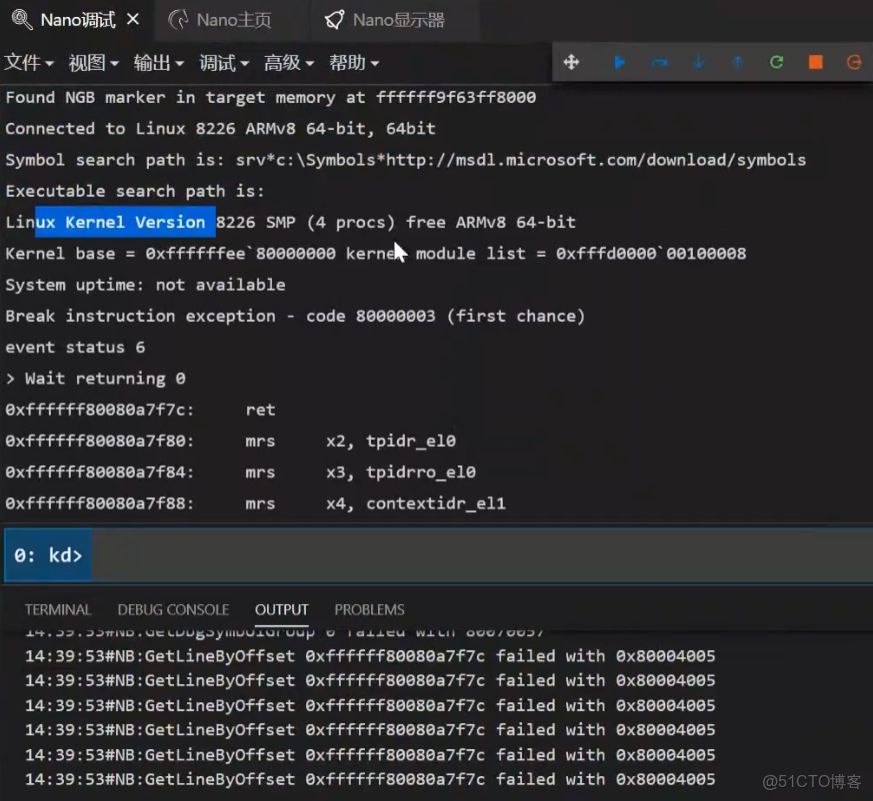This screenshot has height=801, width=873.
Task: Click the 'Connected to Linux 8226 ARMv8' line
Action: coord(220,129)
